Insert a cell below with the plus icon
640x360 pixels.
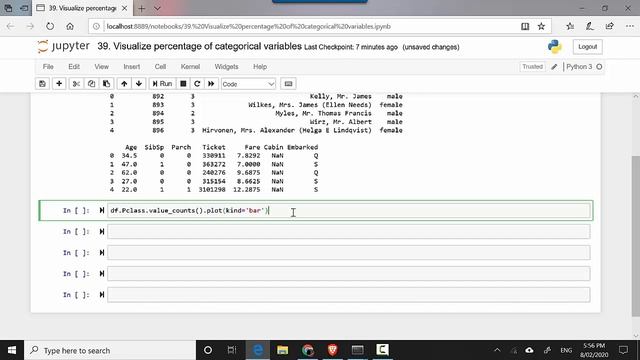(59, 84)
